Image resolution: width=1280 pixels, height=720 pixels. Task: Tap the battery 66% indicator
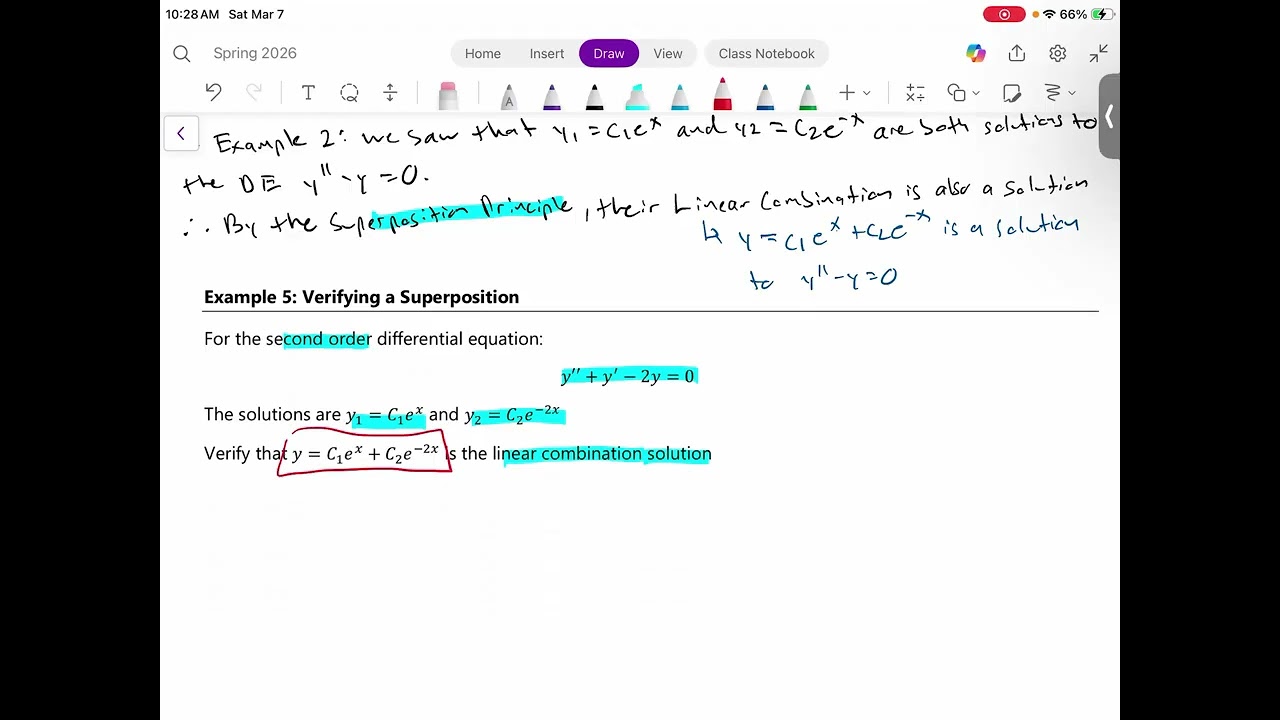tap(1087, 14)
